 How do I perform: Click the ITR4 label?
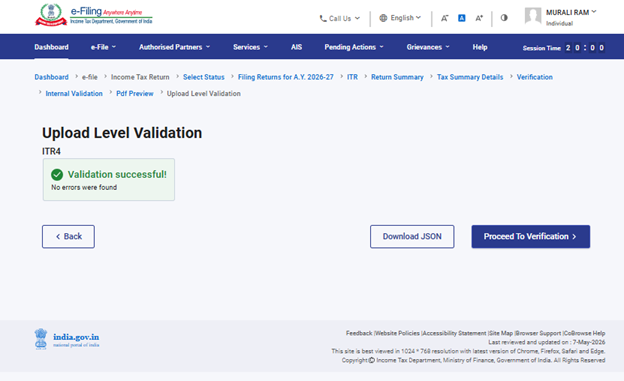click(x=51, y=151)
